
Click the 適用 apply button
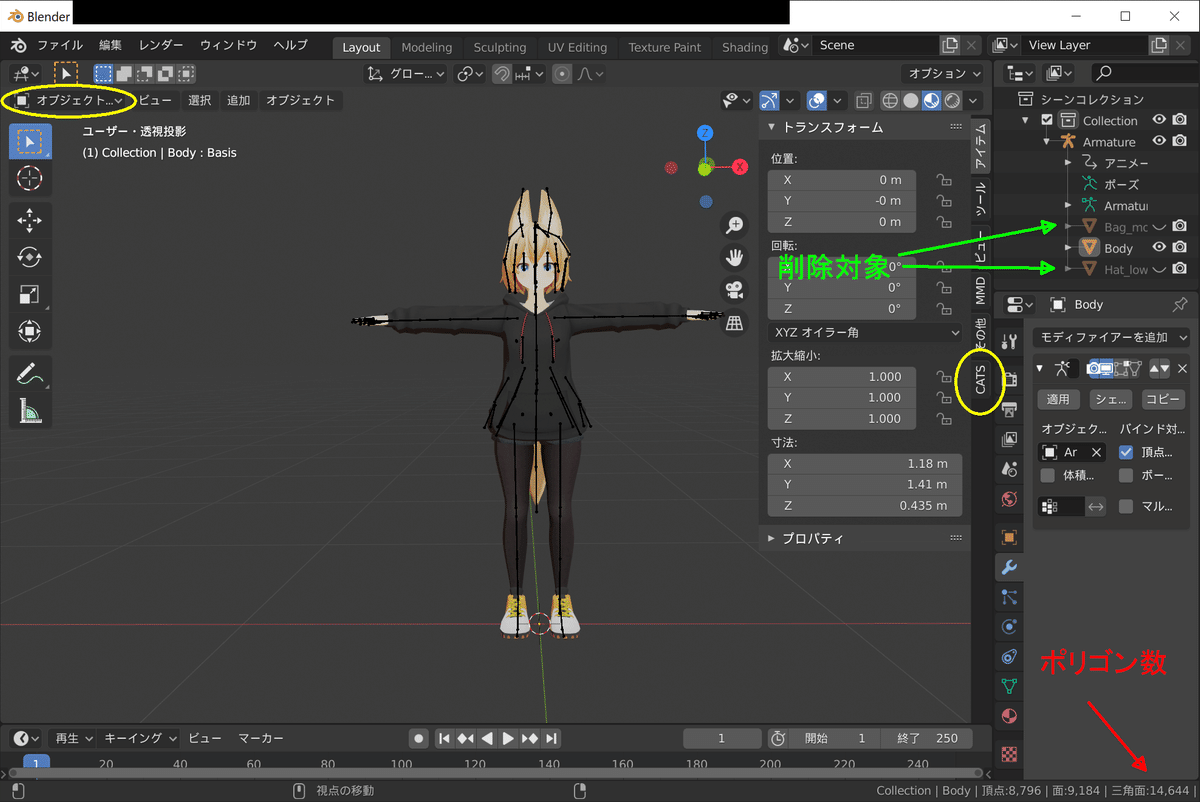click(1058, 399)
